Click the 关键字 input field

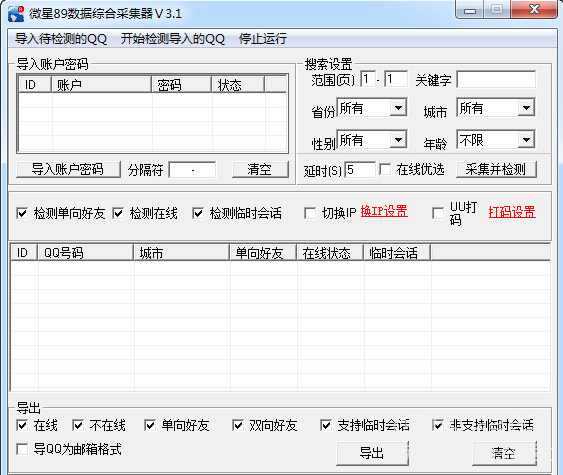496,79
